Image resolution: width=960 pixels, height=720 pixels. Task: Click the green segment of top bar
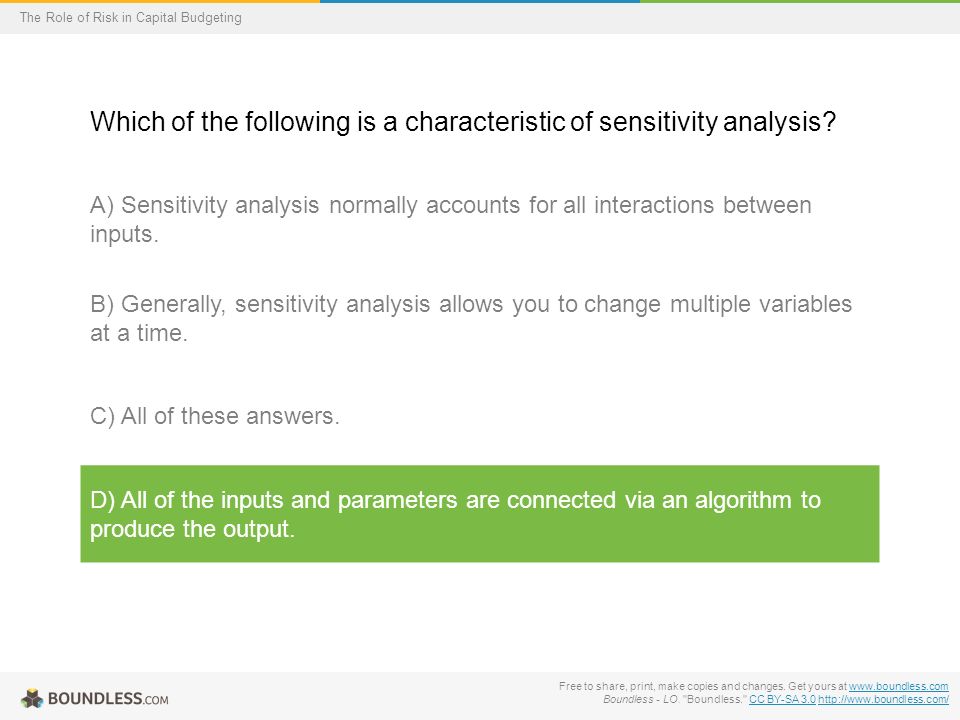pyautogui.click(x=800, y=1)
